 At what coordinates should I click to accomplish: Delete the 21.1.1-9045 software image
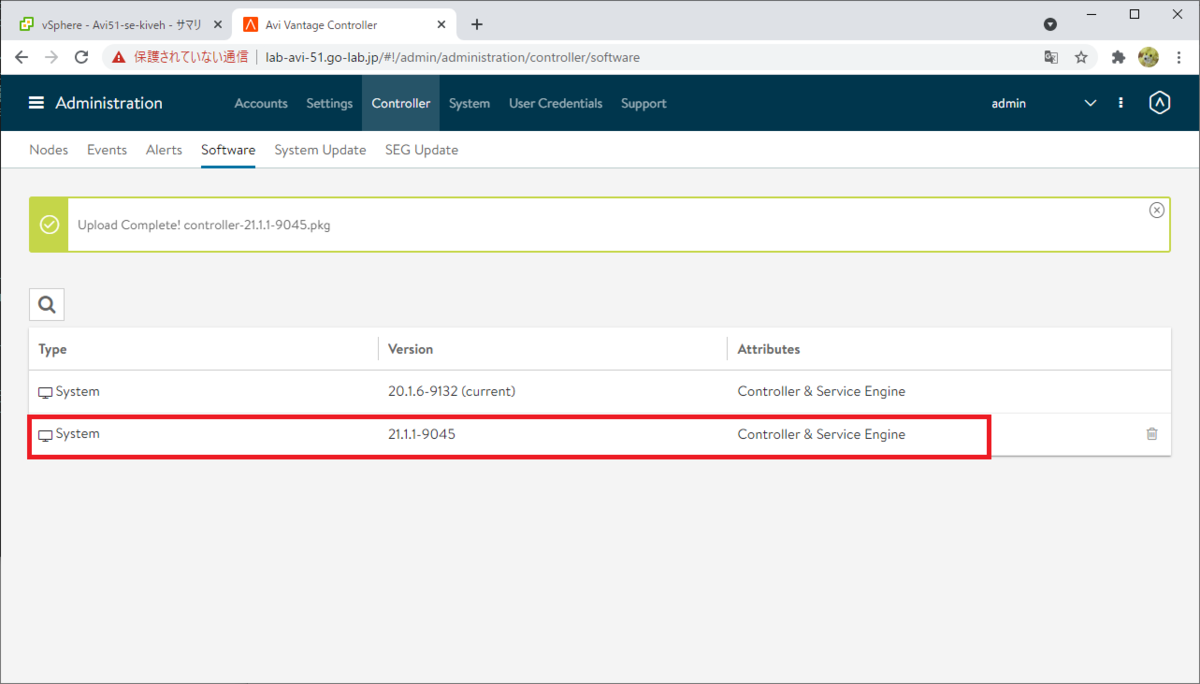(x=1152, y=434)
